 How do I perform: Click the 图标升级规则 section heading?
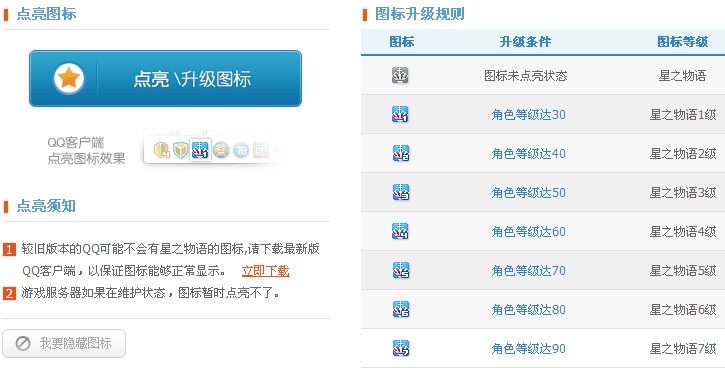point(420,14)
